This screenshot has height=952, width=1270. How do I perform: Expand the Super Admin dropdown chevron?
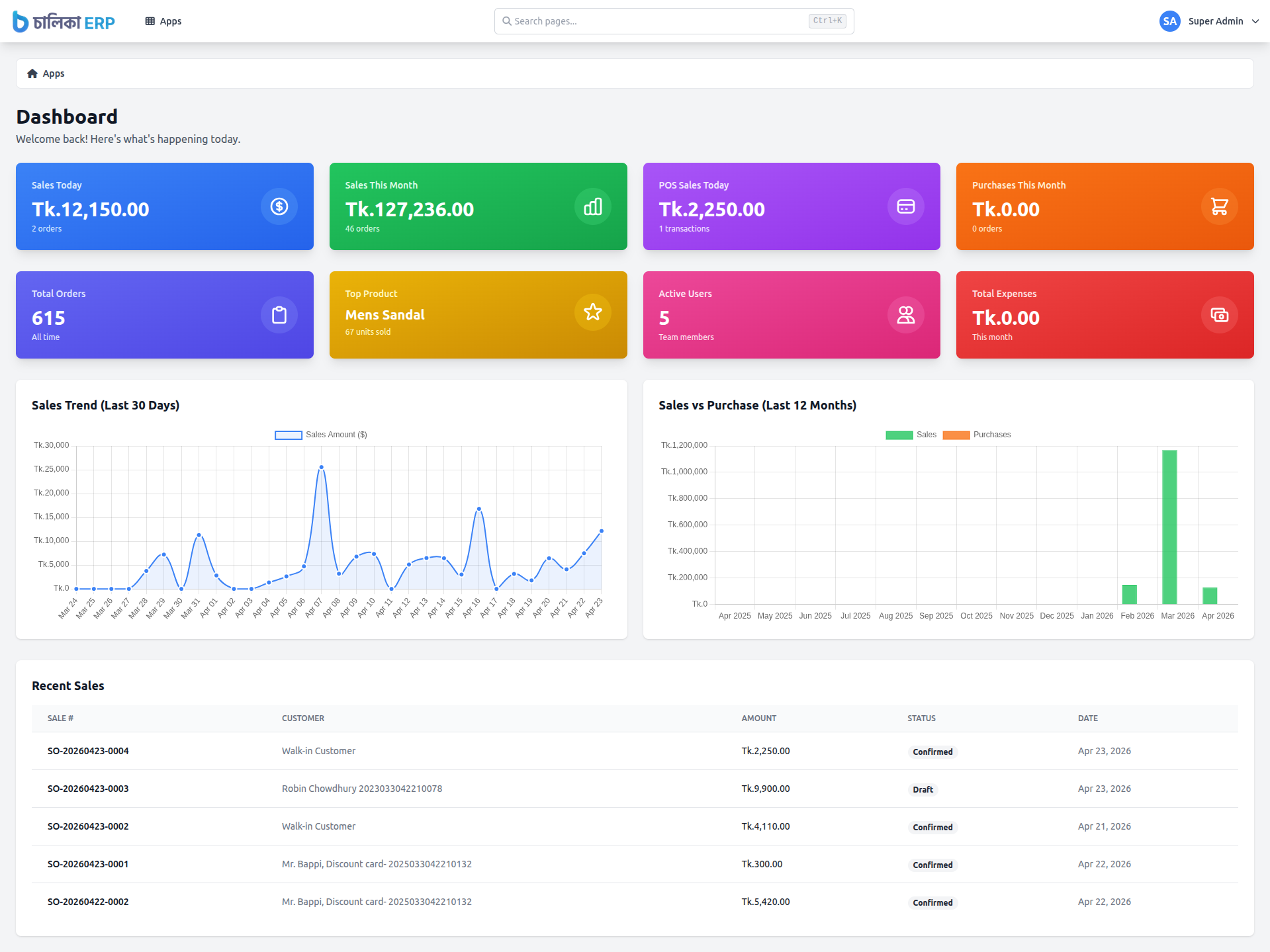pos(1255,21)
